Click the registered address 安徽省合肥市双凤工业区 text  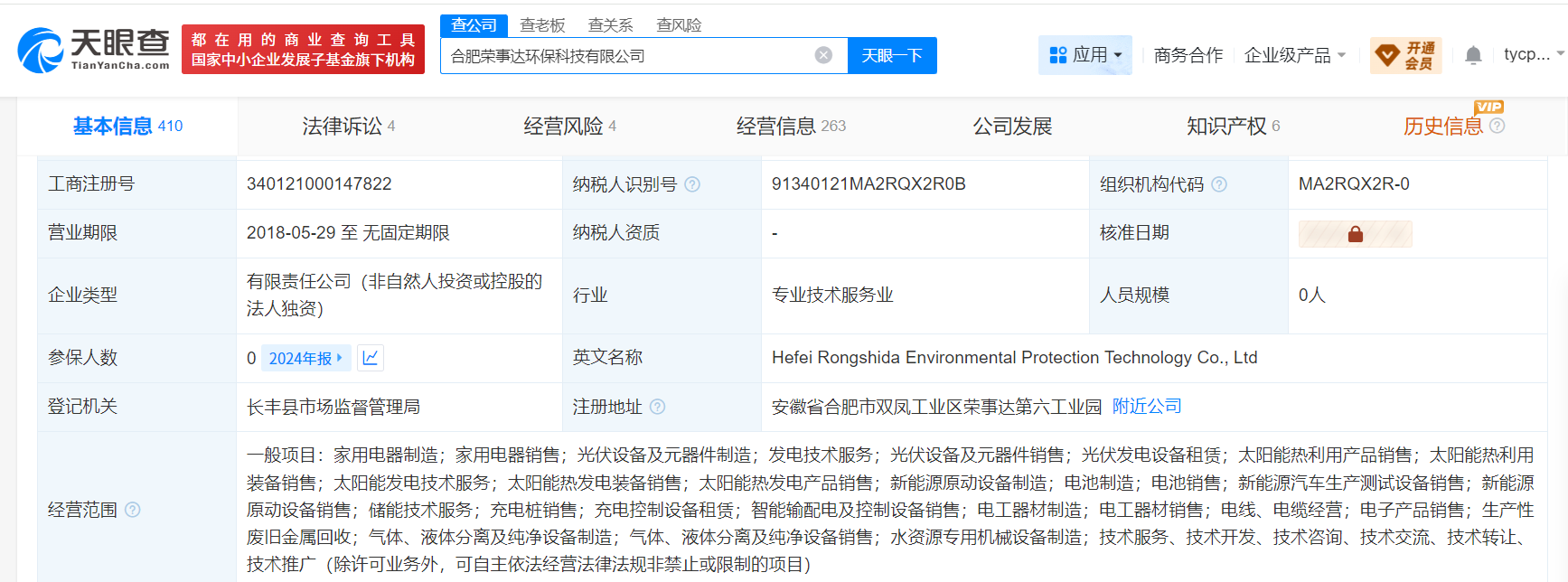coord(936,407)
